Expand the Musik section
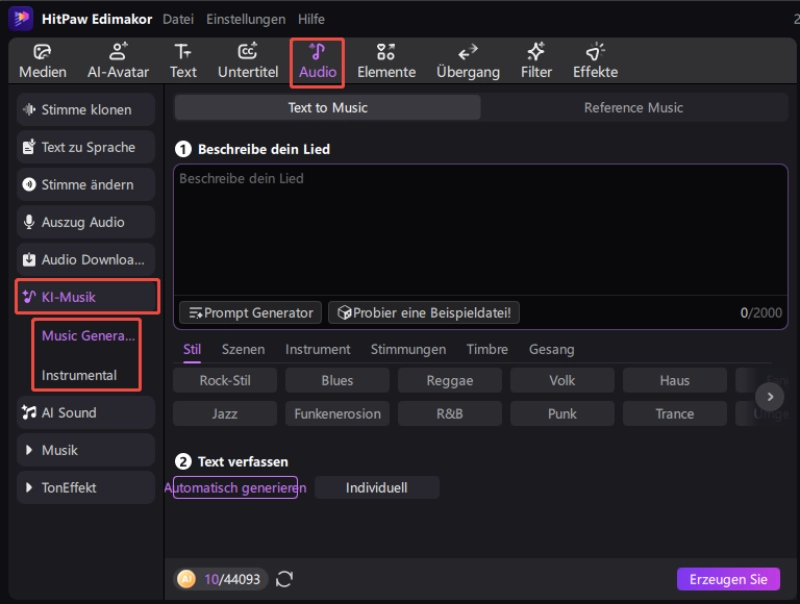Image resolution: width=800 pixels, height=604 pixels. pos(86,450)
